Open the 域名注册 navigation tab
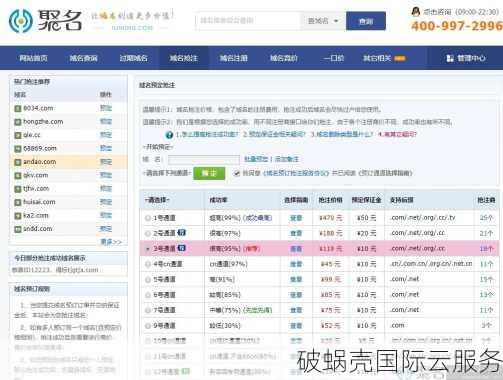Screen dimensions: 503x380 (x=234, y=58)
